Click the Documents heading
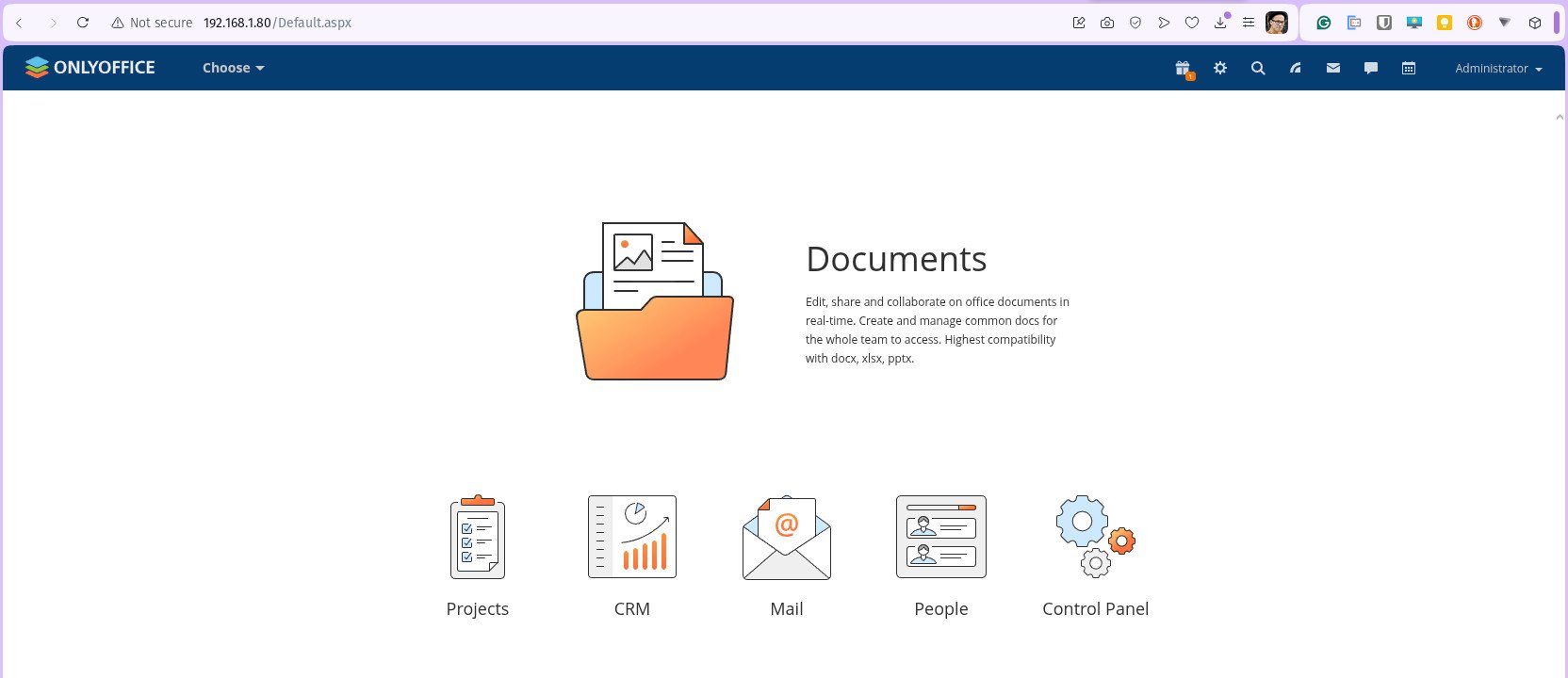The height and width of the screenshot is (678, 1568). [896, 259]
